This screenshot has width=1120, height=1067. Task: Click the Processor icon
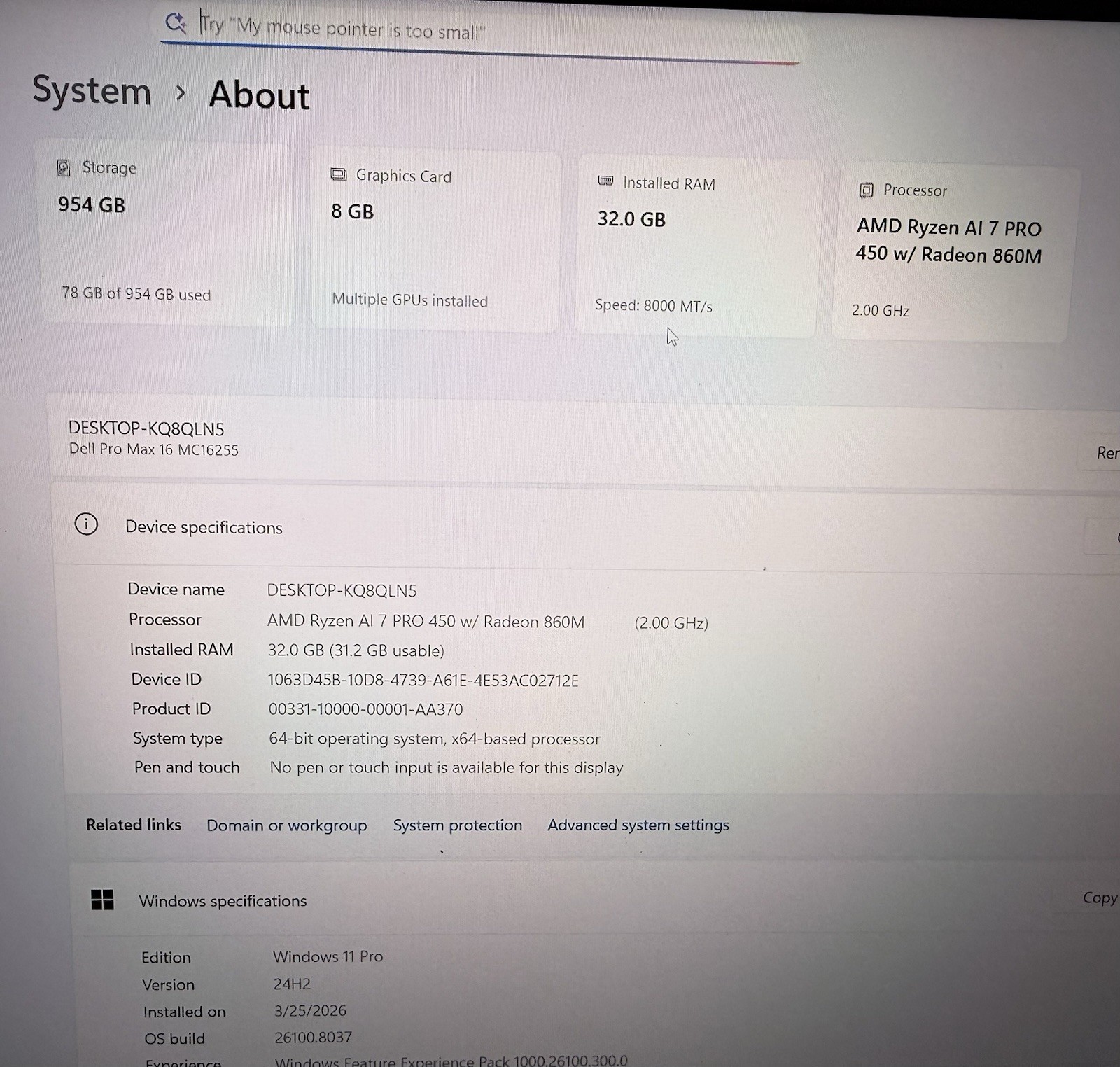pos(867,190)
